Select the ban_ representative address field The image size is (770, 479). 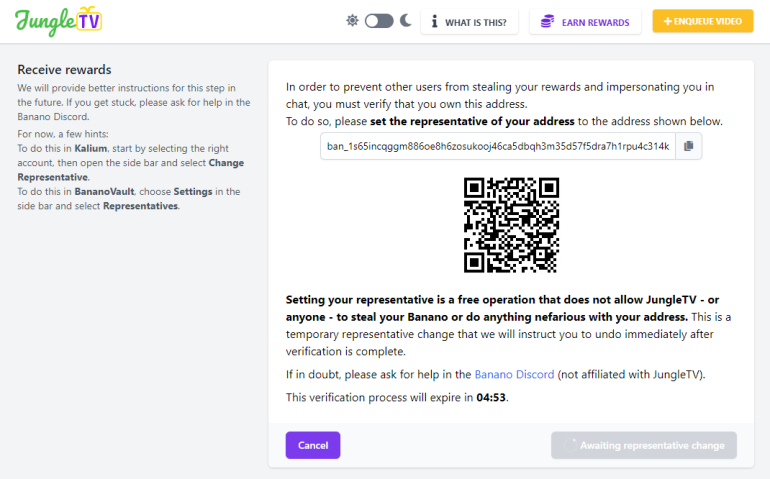tap(498, 146)
